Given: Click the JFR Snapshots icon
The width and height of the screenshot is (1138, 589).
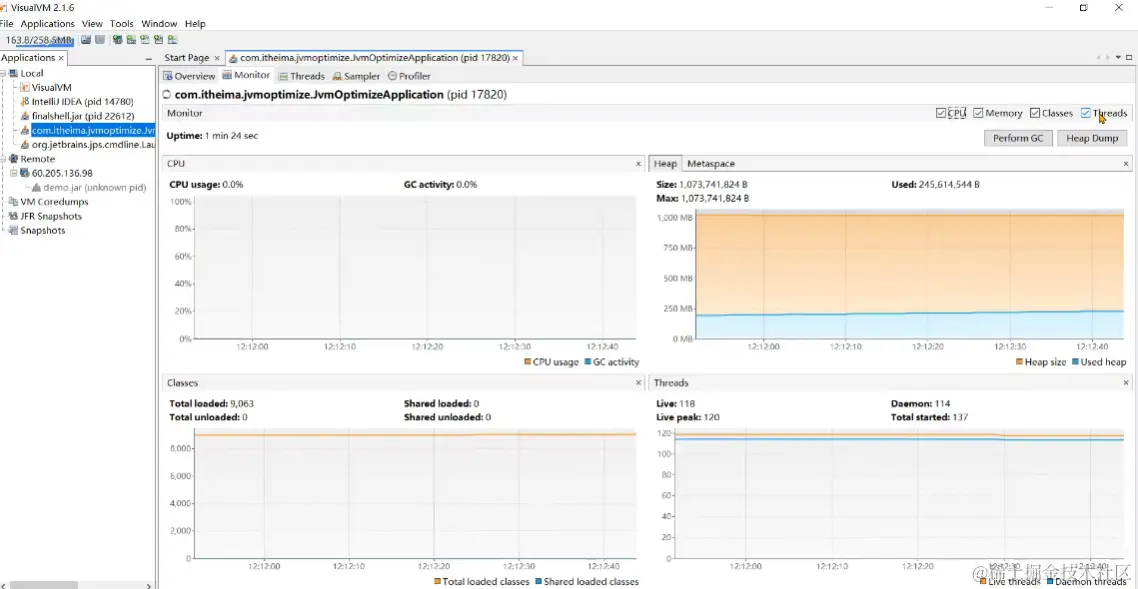Looking at the screenshot, I should [x=14, y=216].
